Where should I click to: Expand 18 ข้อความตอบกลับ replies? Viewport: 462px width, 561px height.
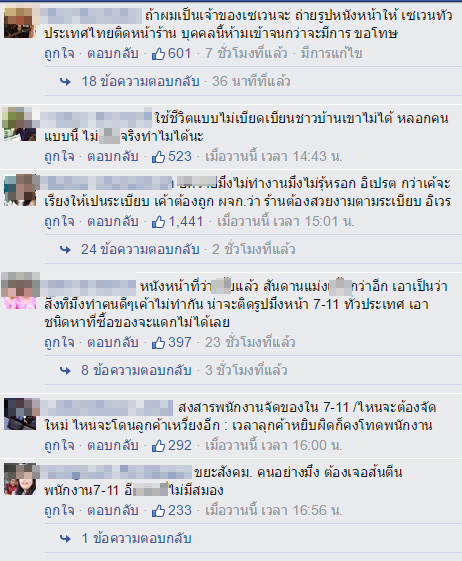pyautogui.click(x=140, y=82)
